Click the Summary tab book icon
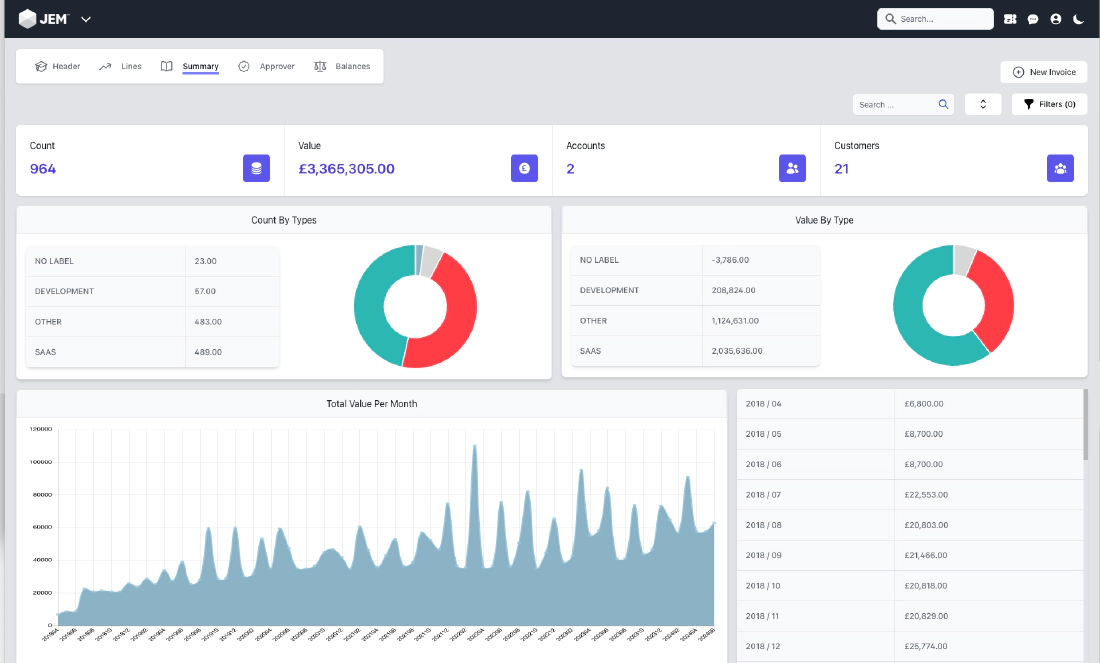Viewport: 1100px width, 663px height. 166,66
